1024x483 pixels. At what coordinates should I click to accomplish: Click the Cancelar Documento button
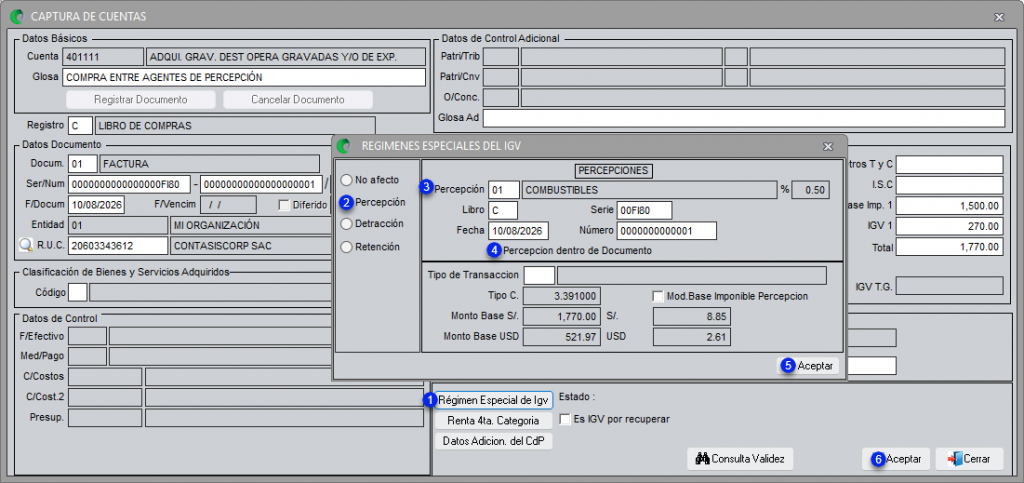298,100
